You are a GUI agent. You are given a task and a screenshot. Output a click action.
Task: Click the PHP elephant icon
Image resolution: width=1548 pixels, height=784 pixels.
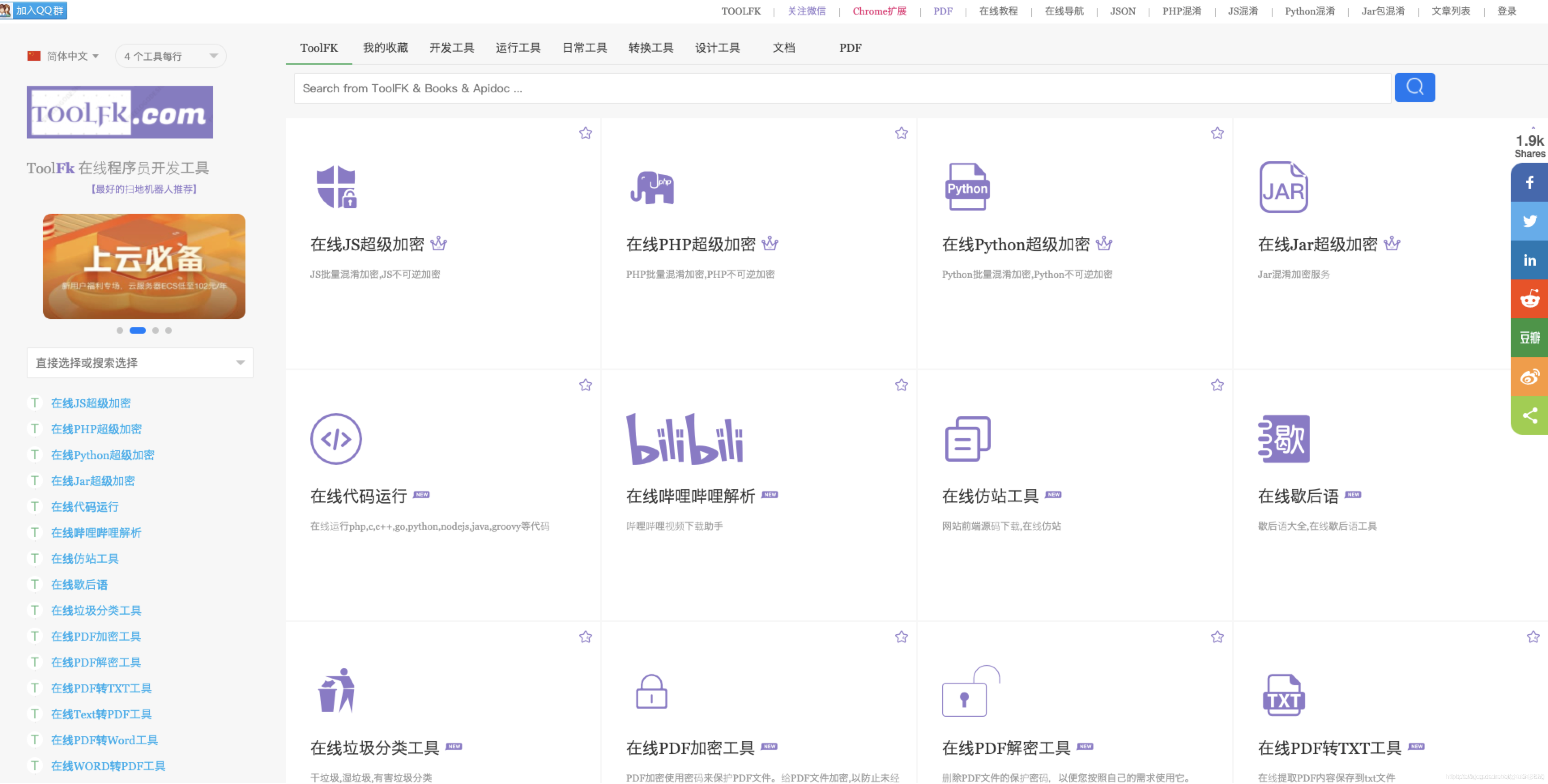(x=652, y=187)
